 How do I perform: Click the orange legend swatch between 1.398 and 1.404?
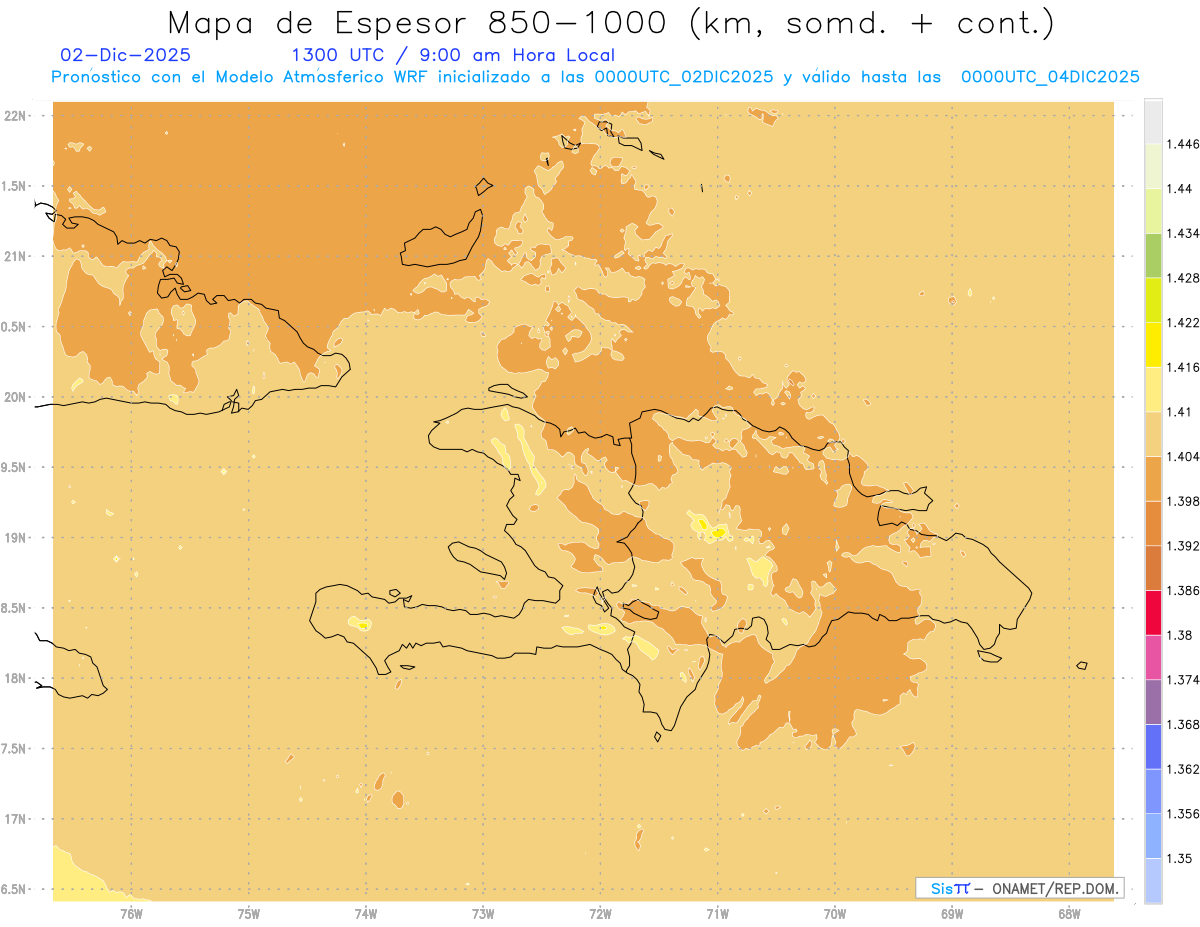(x=1153, y=478)
